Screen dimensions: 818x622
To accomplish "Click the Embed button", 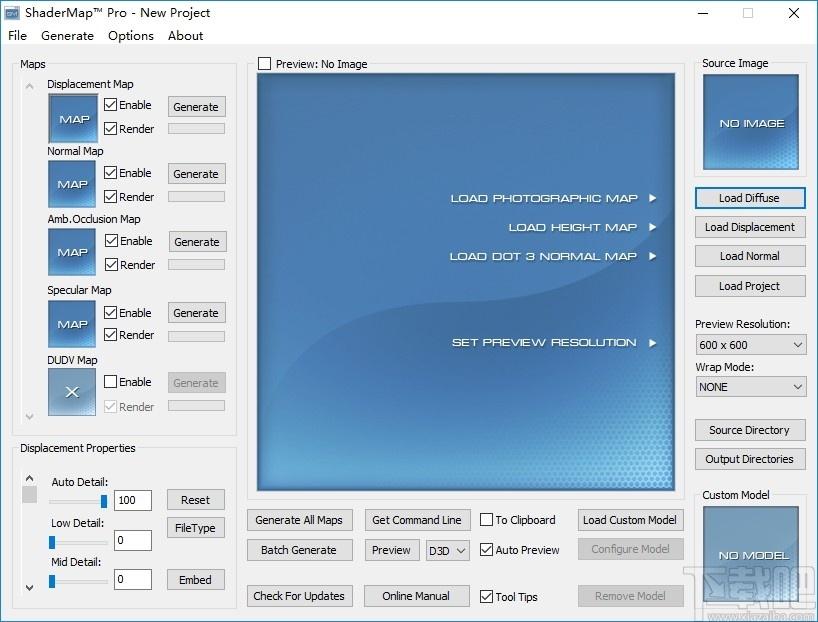I will click(196, 580).
